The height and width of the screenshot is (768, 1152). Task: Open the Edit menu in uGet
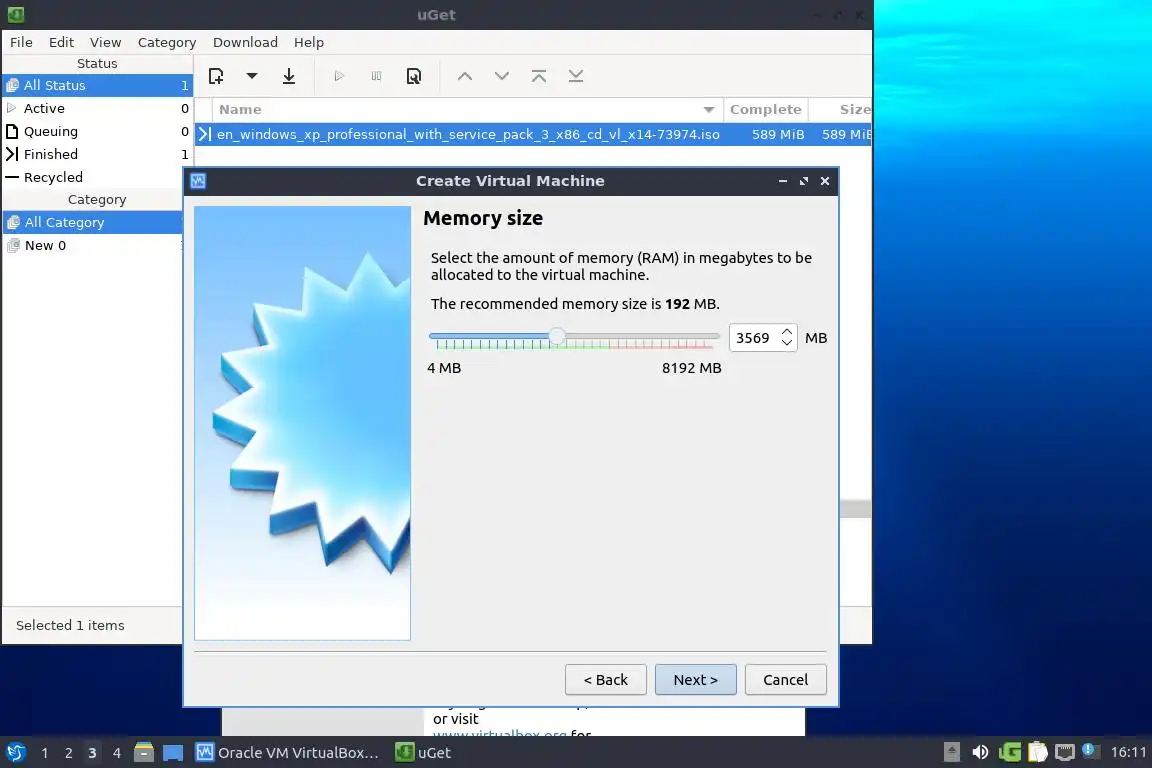tap(61, 42)
